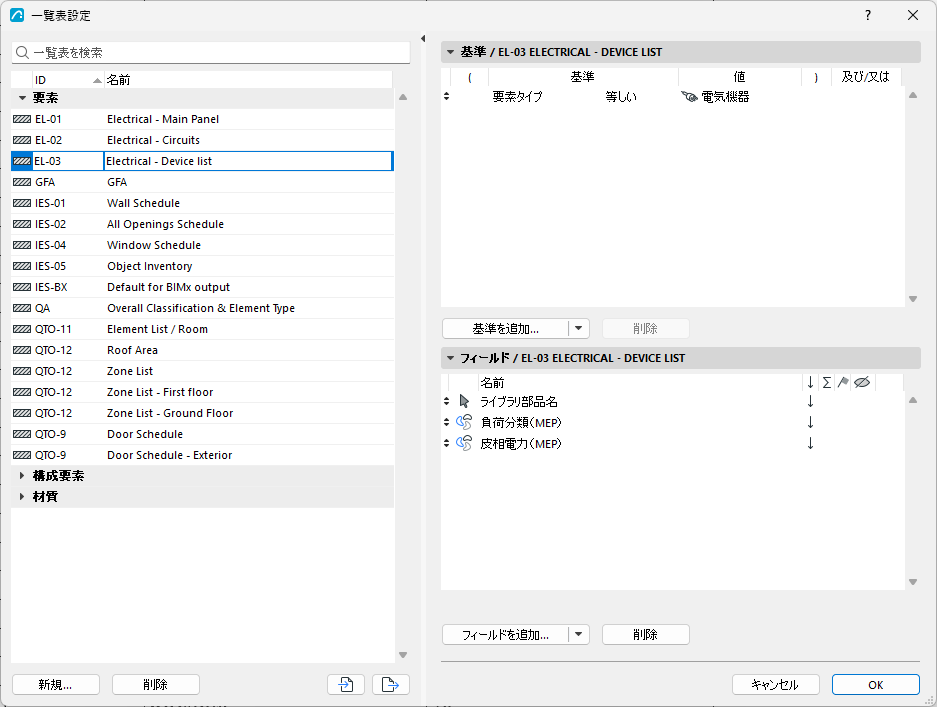The image size is (937, 707).
Task: Expand the 材質 group
Action: click(x=22, y=497)
